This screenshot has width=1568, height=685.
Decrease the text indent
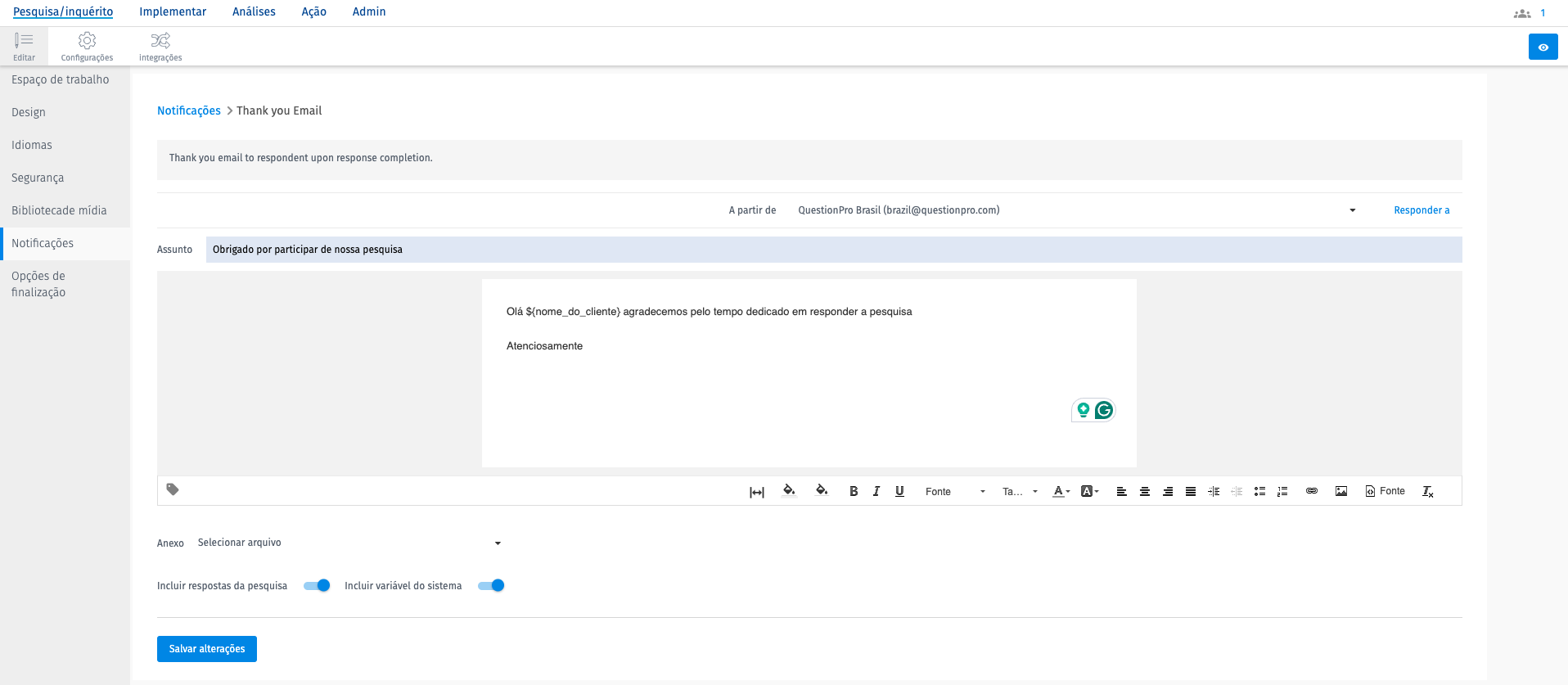tap(1237, 491)
